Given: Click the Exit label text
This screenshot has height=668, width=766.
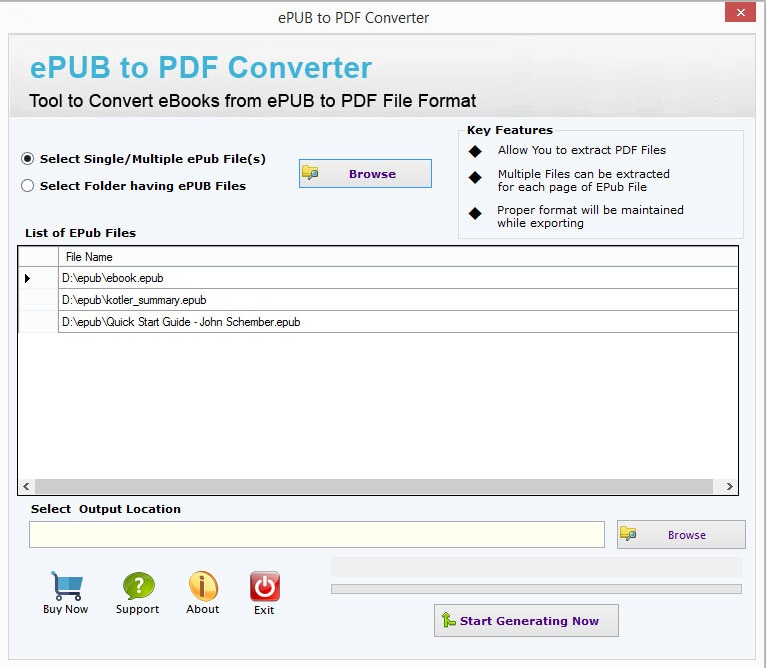Looking at the screenshot, I should tap(264, 610).
